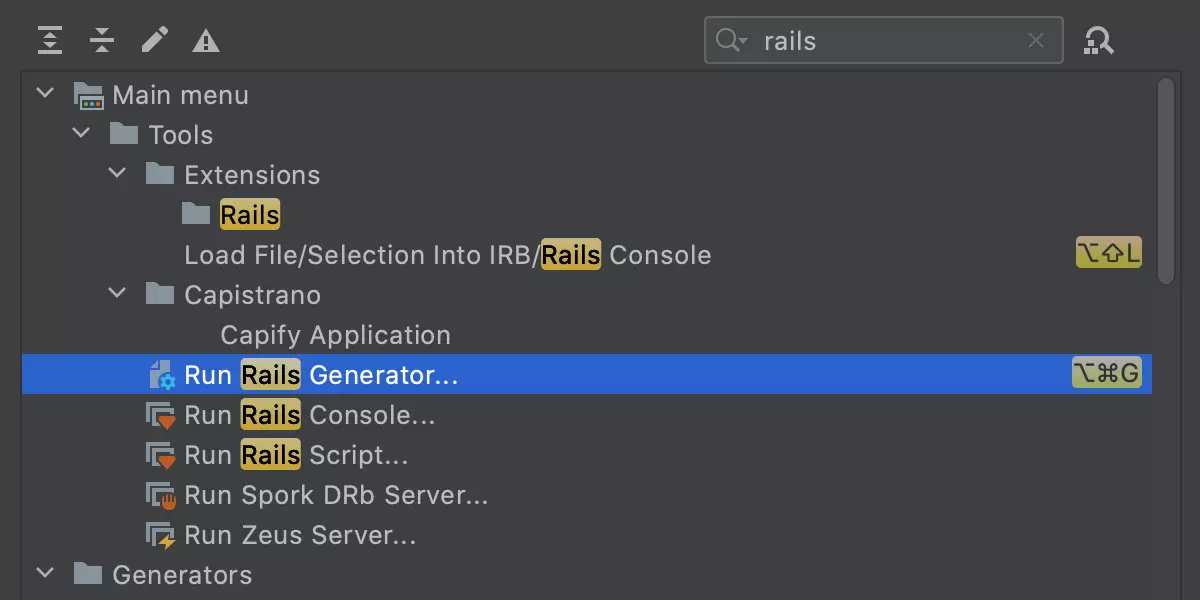Click the Tools folder icon
Screen dimensions: 1200x600
coord(124,134)
